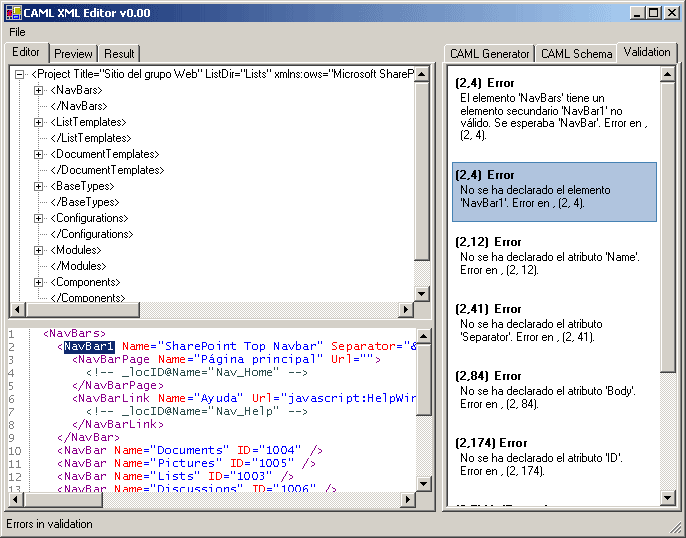Expand the <ListTemplates> tree node
Viewport: 686px width, 538px height.
(38, 122)
